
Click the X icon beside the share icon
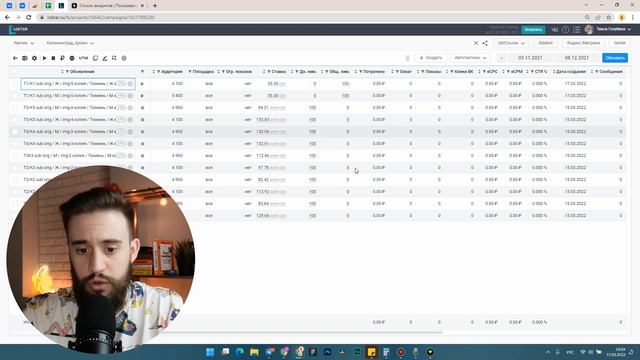click(476, 43)
